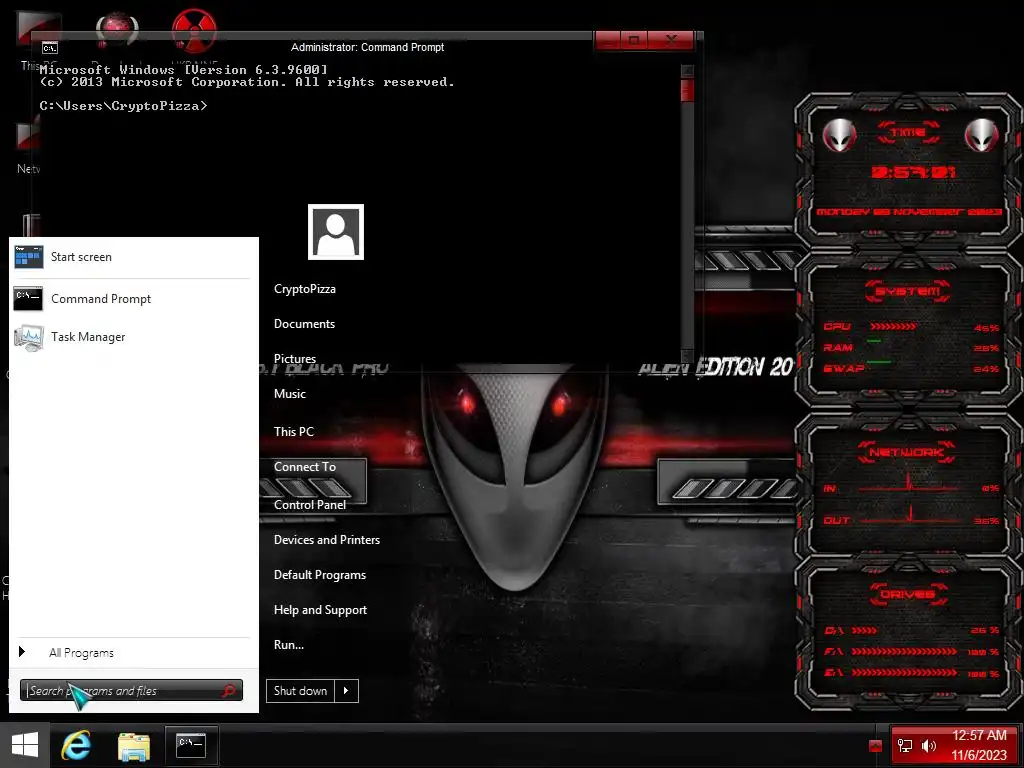Screen dimensions: 1024x768
Task: Click the SWAP usage bar in SYSTEM widget
Action: click(x=879, y=360)
